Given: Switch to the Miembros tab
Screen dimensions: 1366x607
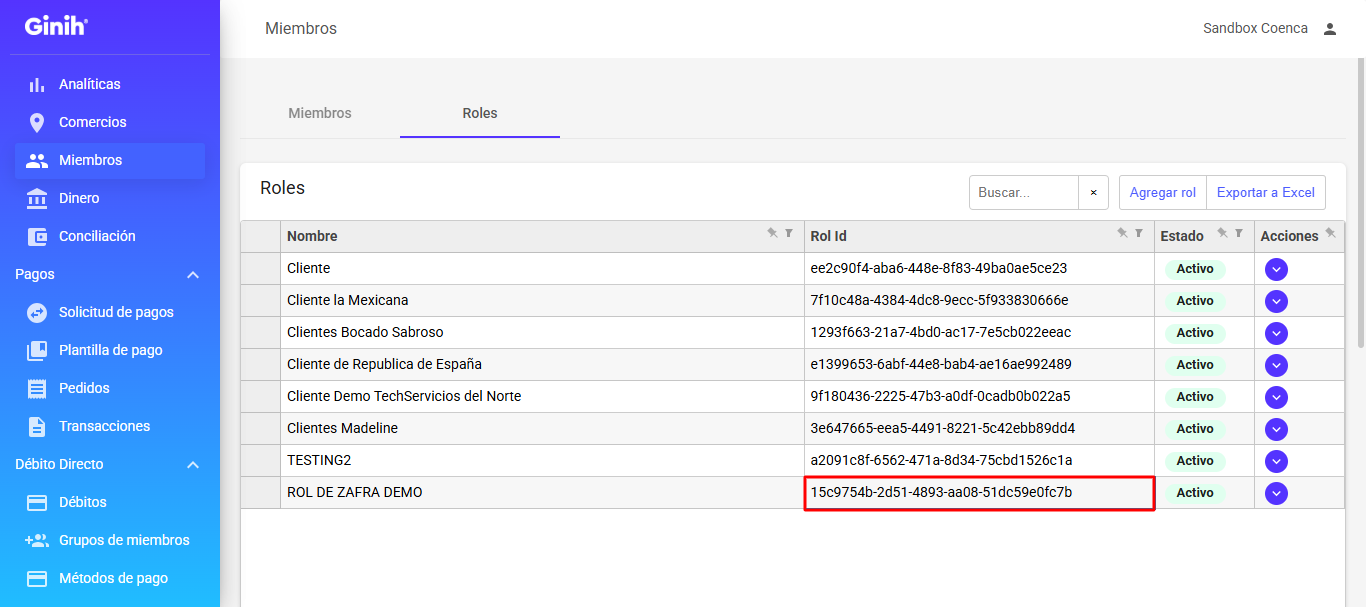Looking at the screenshot, I should coord(320,113).
